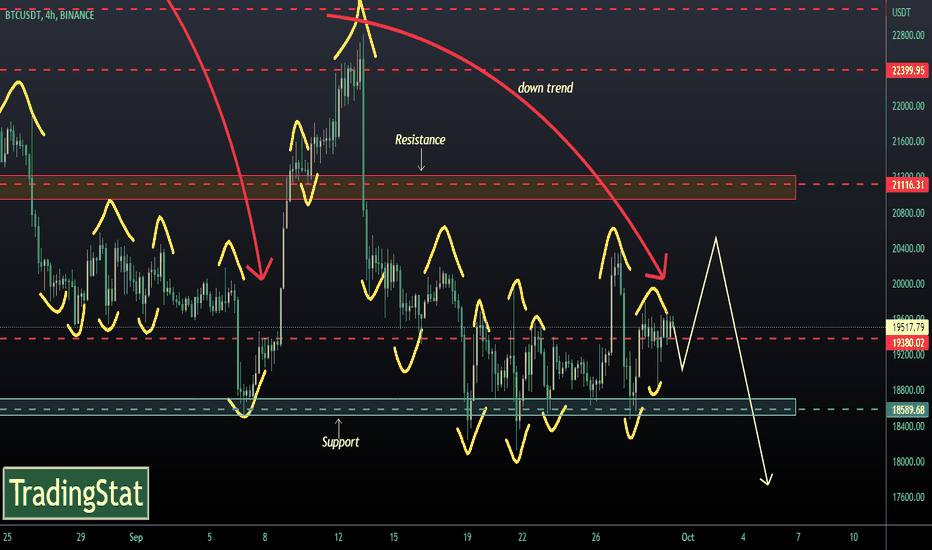Click the 'Sep' label on time axis
This screenshot has height=550, width=932.
click(x=136, y=538)
